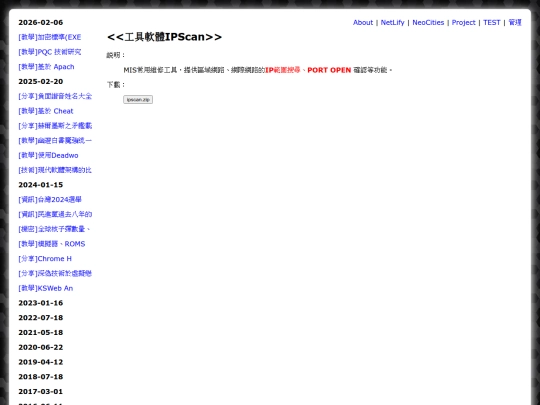540x405 pixels.
Task: Expand the 2019-04-12 date group
Action: (x=41, y=362)
